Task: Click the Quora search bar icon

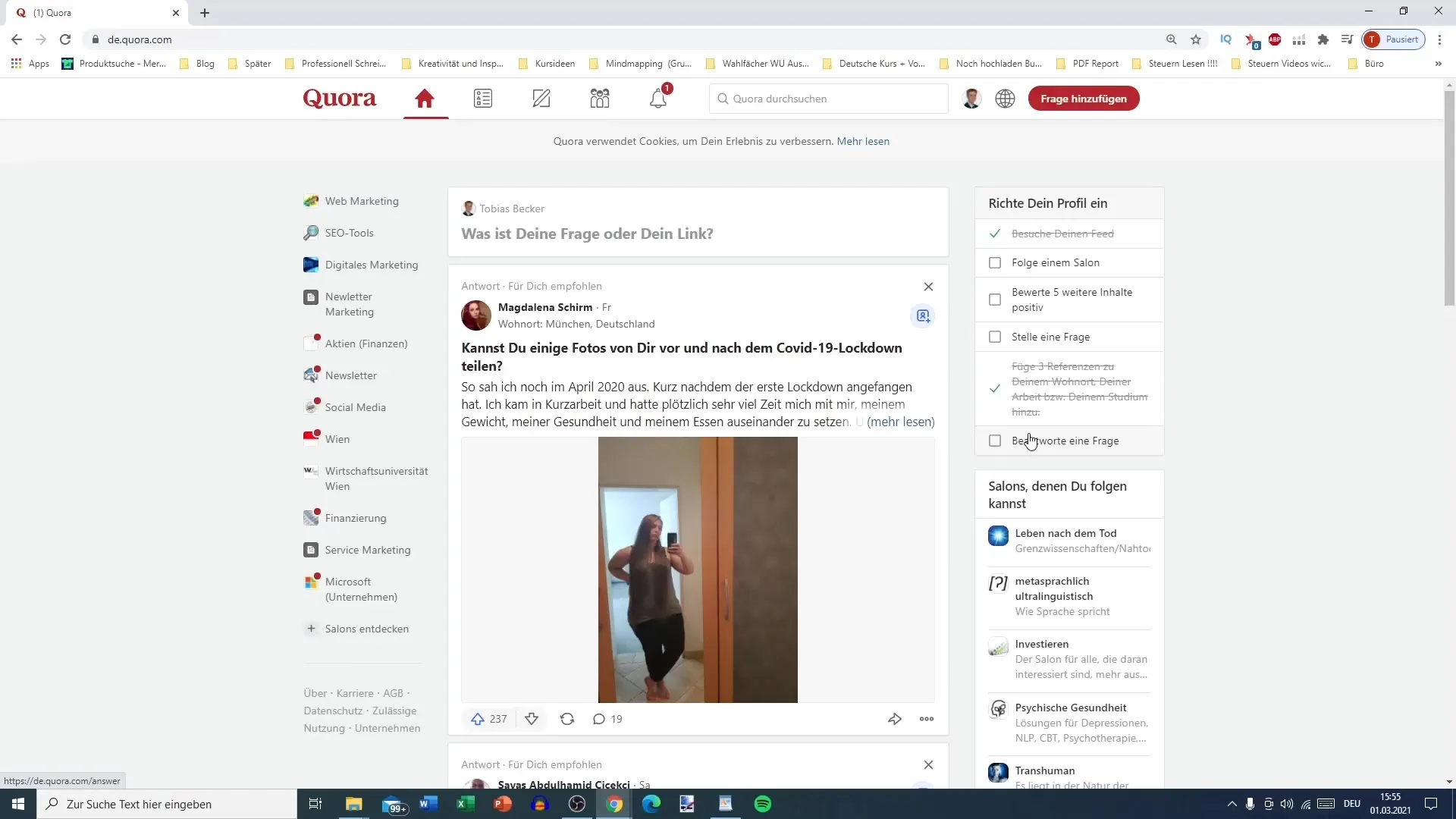Action: point(723,98)
